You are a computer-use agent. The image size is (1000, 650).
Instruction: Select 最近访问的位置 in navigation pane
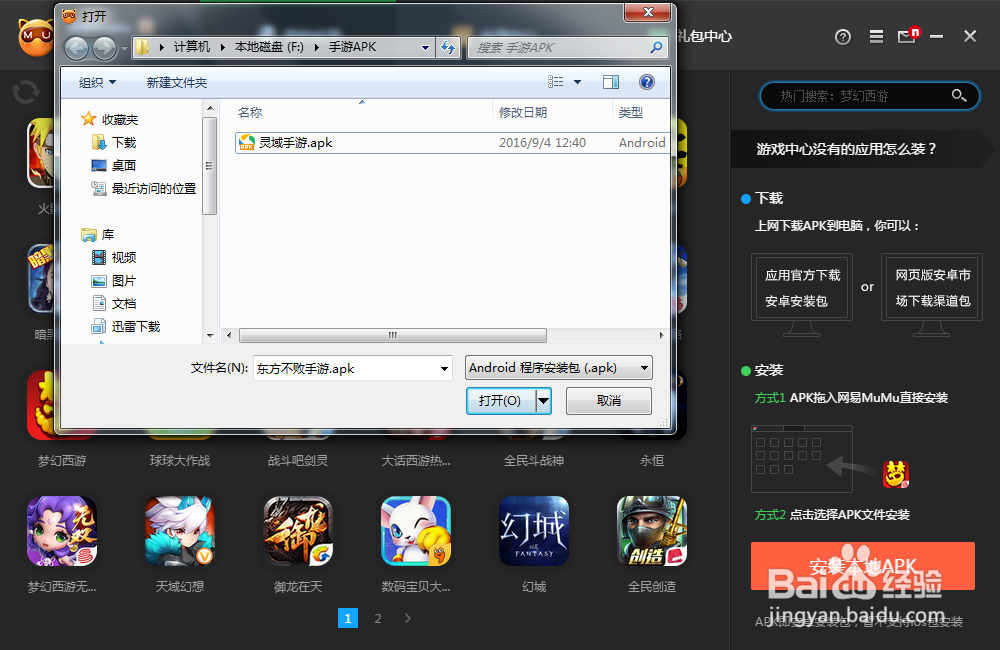click(143, 188)
